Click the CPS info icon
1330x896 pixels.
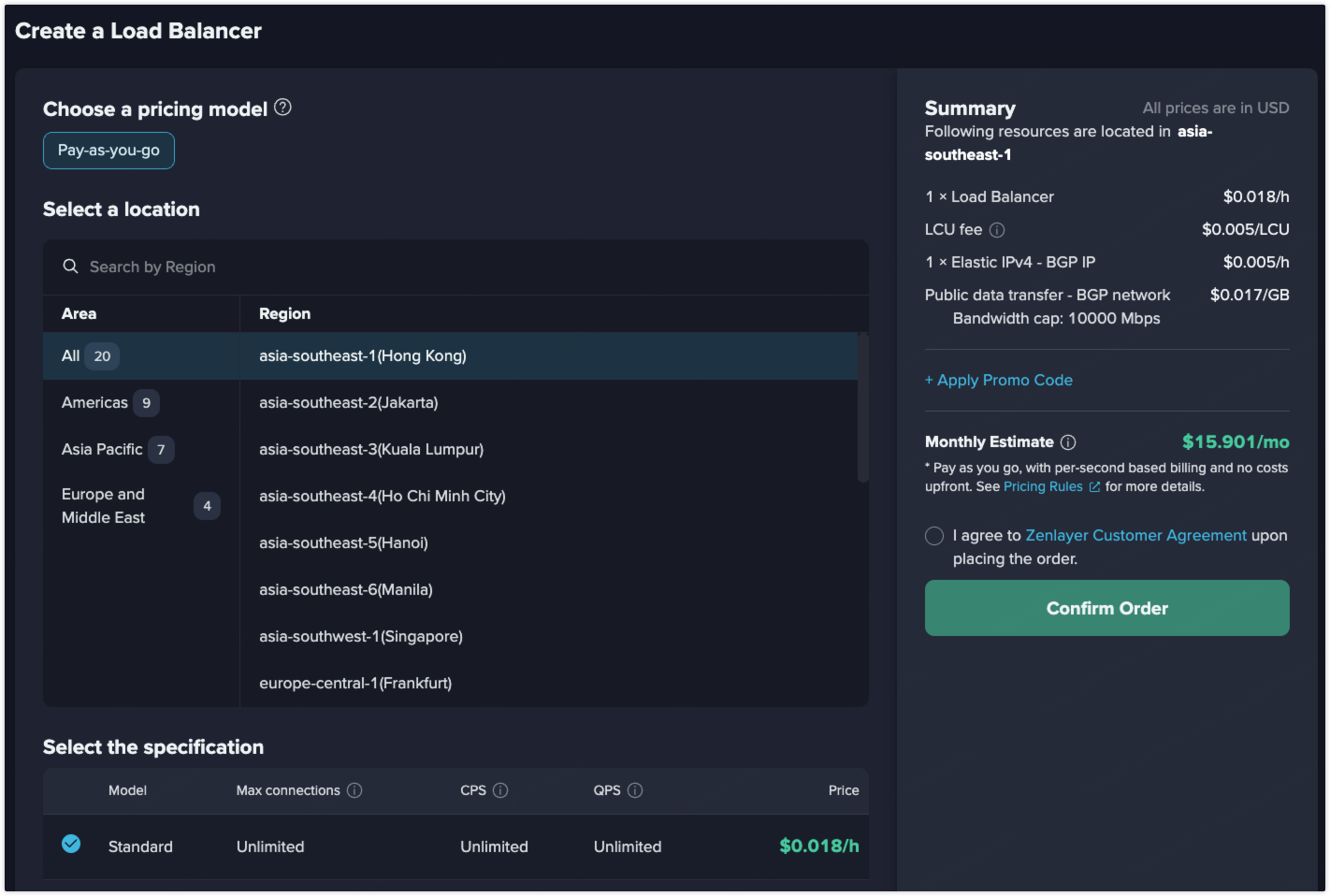point(500,790)
